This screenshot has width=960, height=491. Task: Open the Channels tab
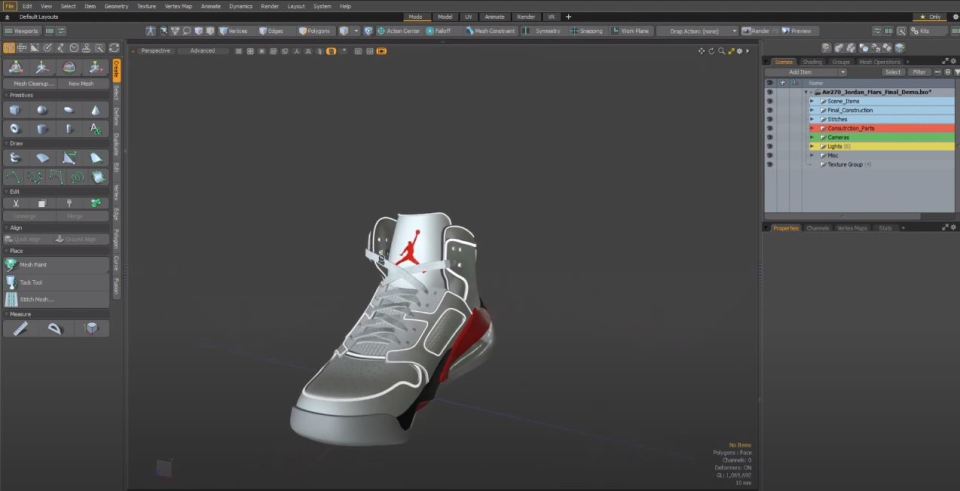coord(817,228)
